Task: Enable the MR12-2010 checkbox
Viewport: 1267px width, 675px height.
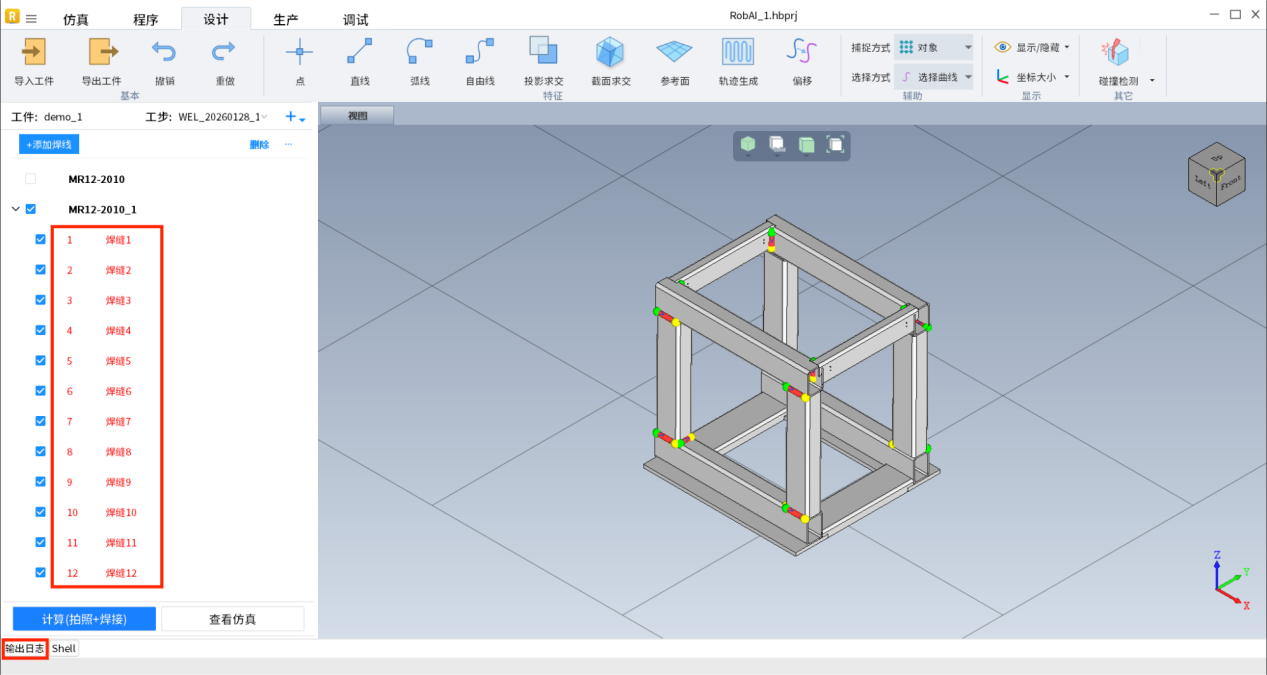Action: tap(30, 179)
